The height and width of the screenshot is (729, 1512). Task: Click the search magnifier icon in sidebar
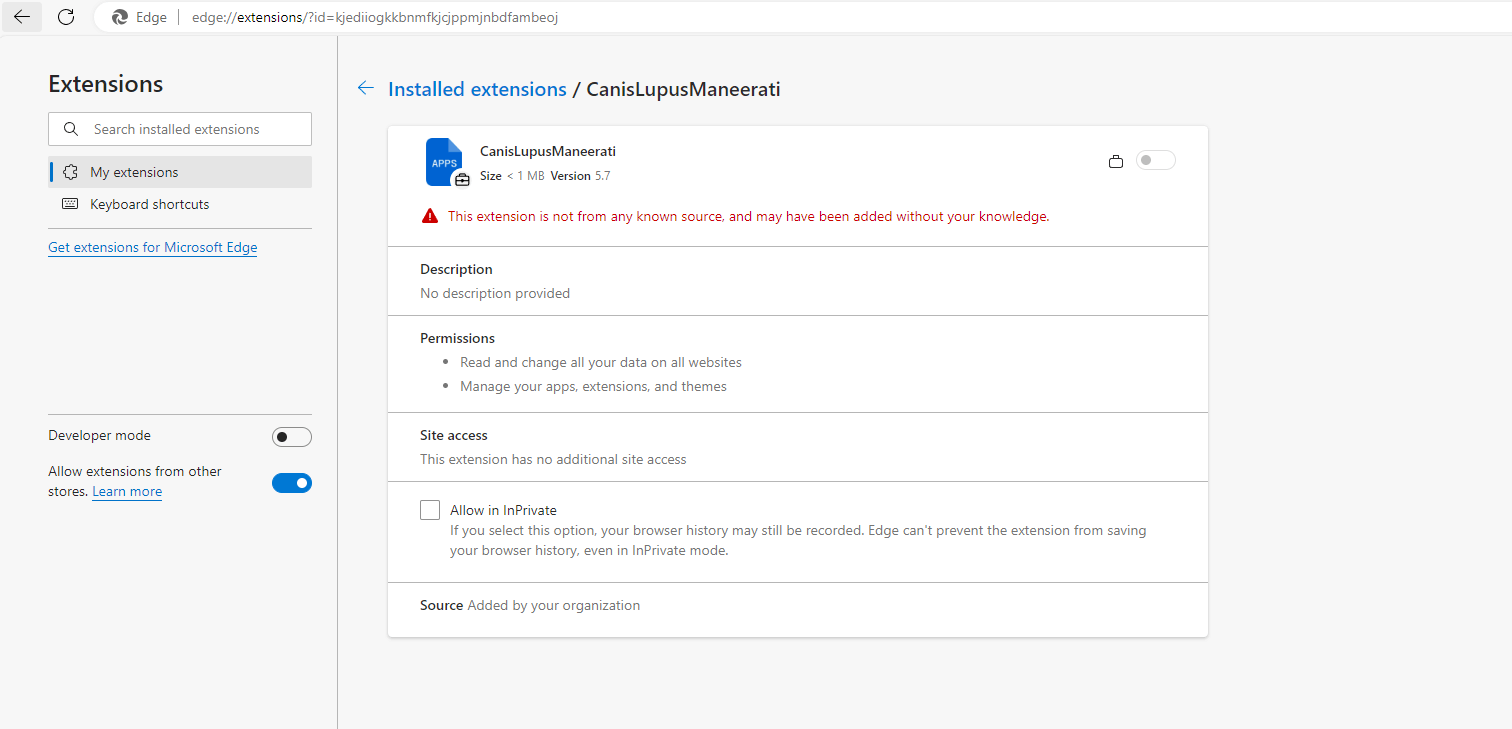click(x=71, y=129)
